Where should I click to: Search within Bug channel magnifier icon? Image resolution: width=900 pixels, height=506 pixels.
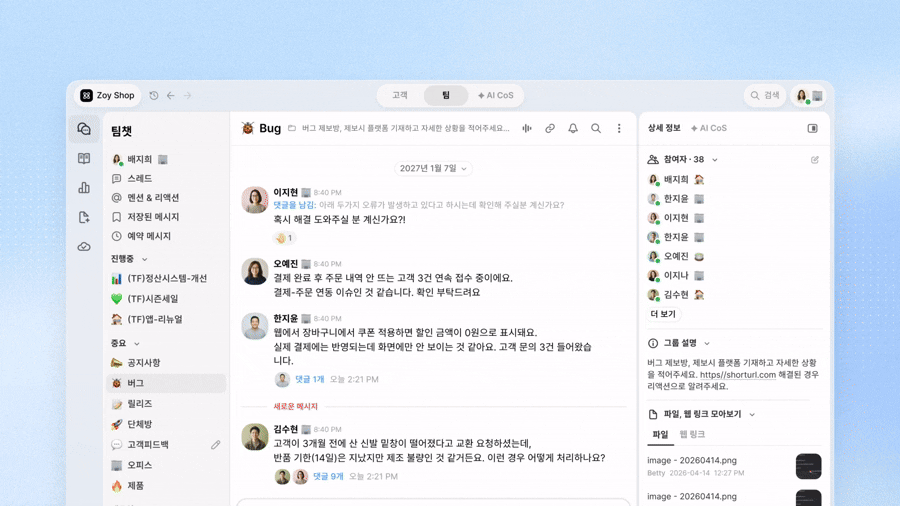tap(596, 129)
